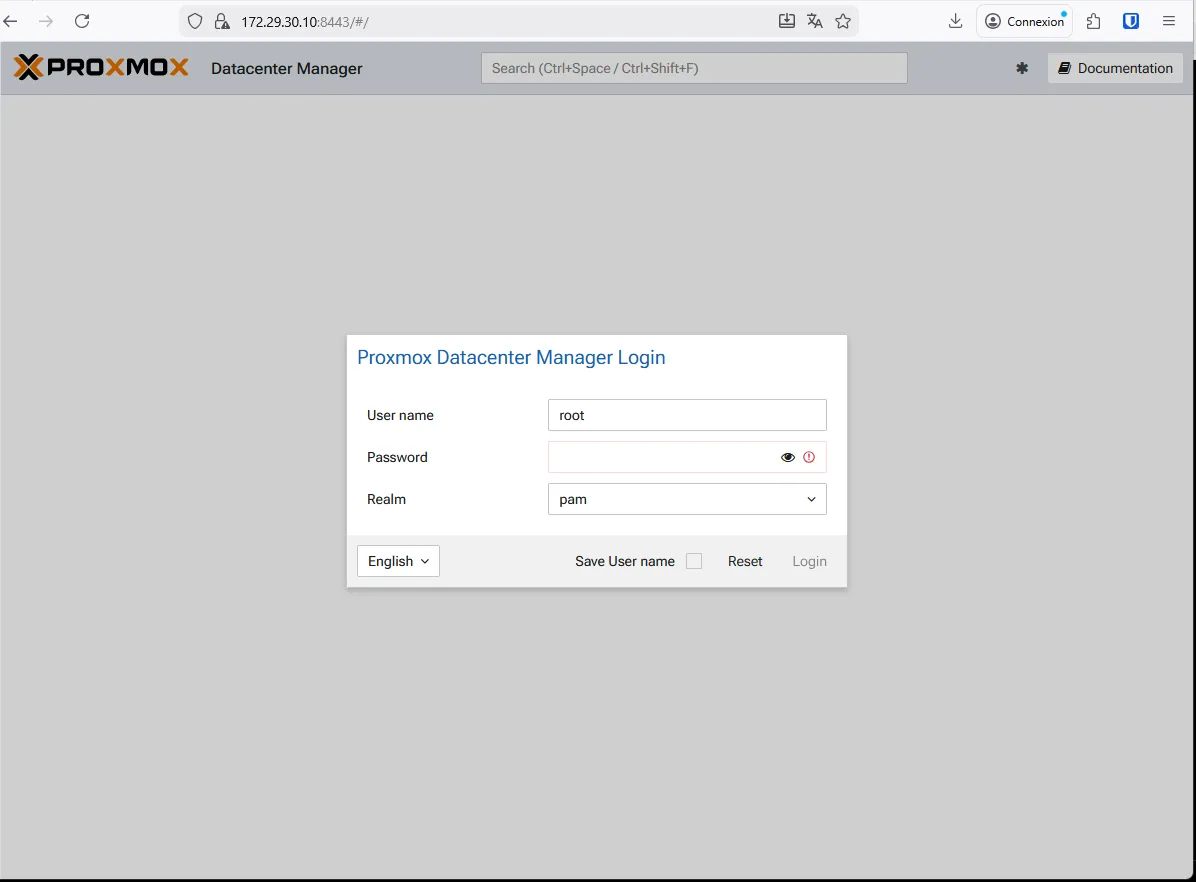Enable the Save User name checkbox
Screen dimensions: 1196x882
pos(694,561)
